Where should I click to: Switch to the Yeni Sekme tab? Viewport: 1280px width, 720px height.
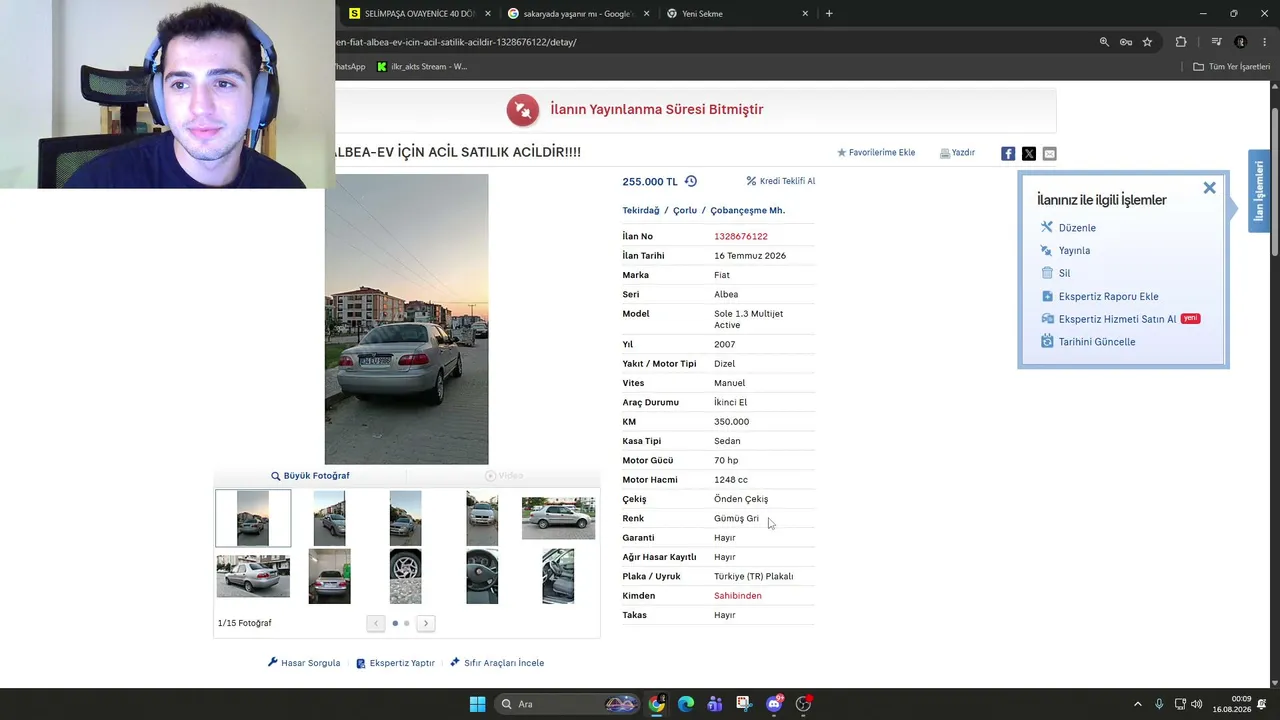[x=737, y=13]
